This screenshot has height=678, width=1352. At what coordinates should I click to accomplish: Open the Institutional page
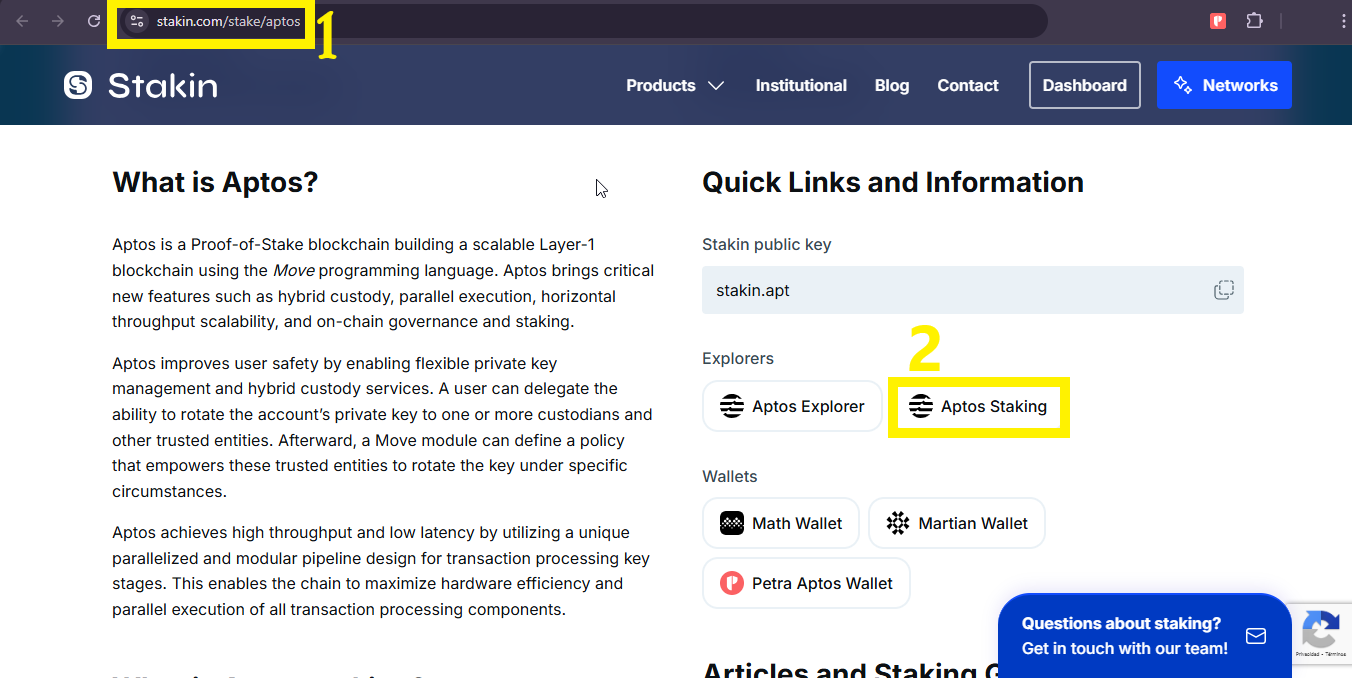pos(801,85)
